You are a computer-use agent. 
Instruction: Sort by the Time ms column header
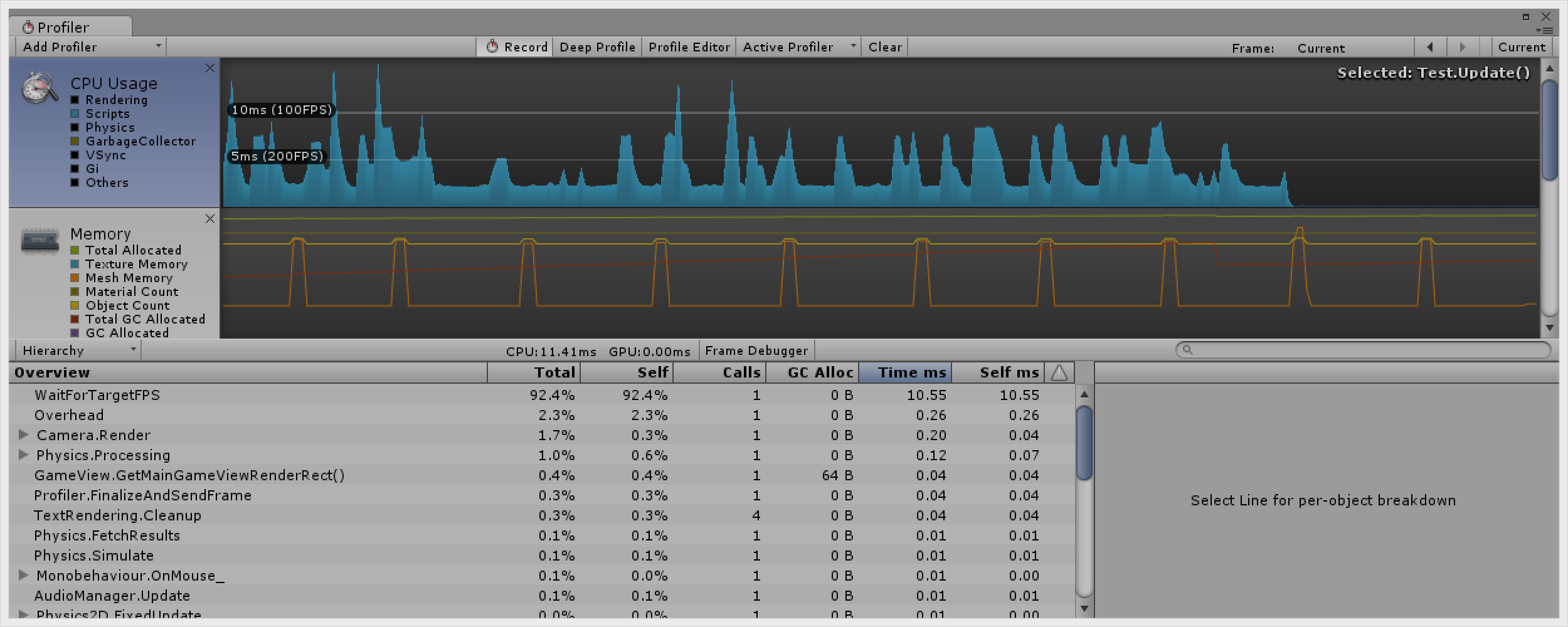coord(905,372)
